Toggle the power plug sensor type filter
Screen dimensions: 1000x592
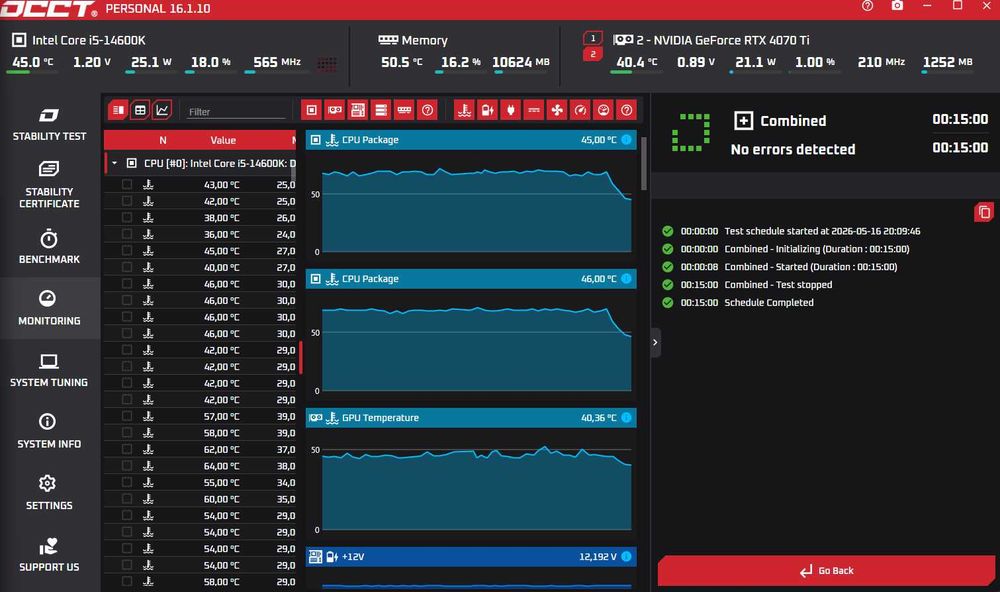[x=511, y=110]
